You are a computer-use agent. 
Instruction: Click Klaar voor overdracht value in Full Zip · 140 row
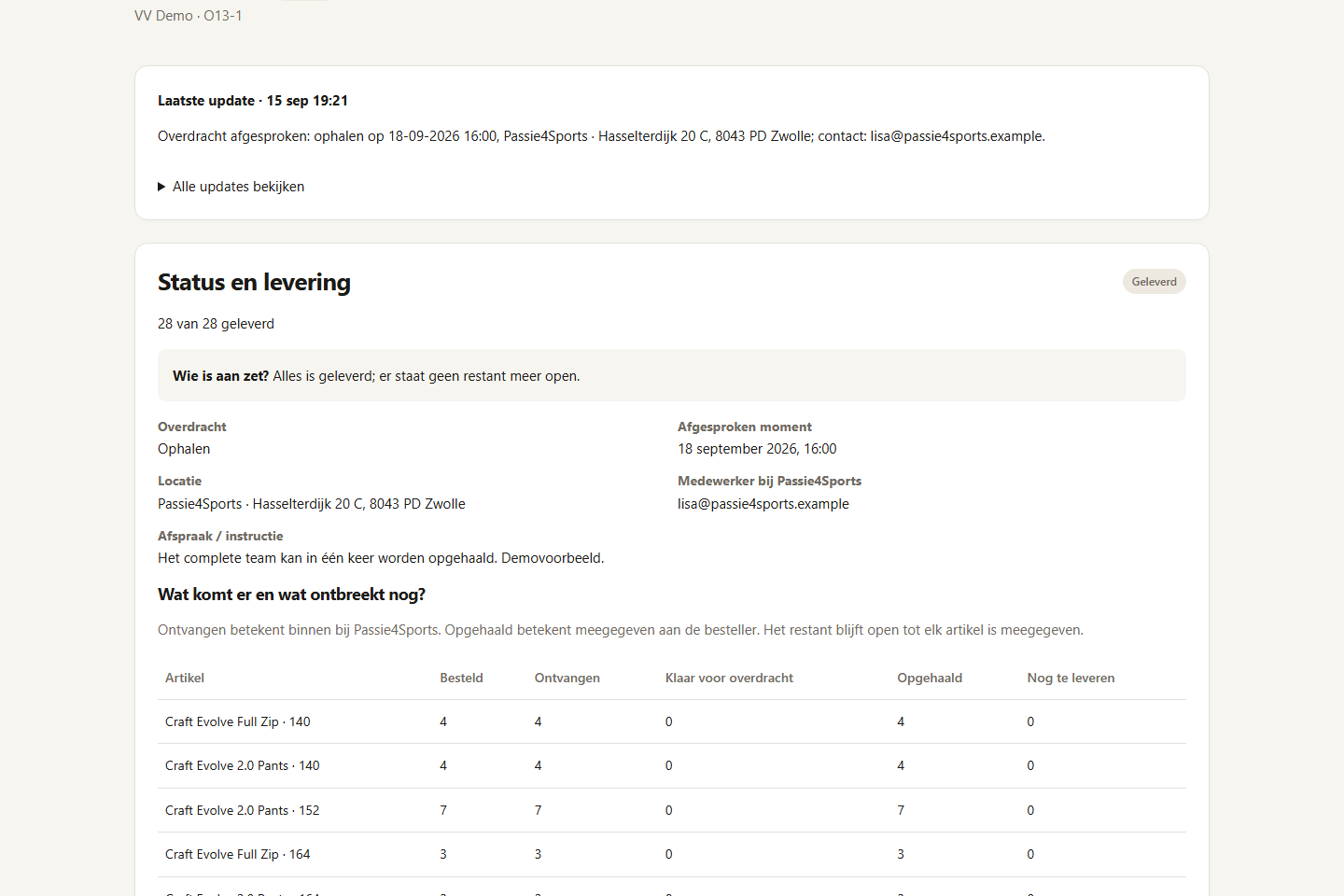tap(669, 721)
